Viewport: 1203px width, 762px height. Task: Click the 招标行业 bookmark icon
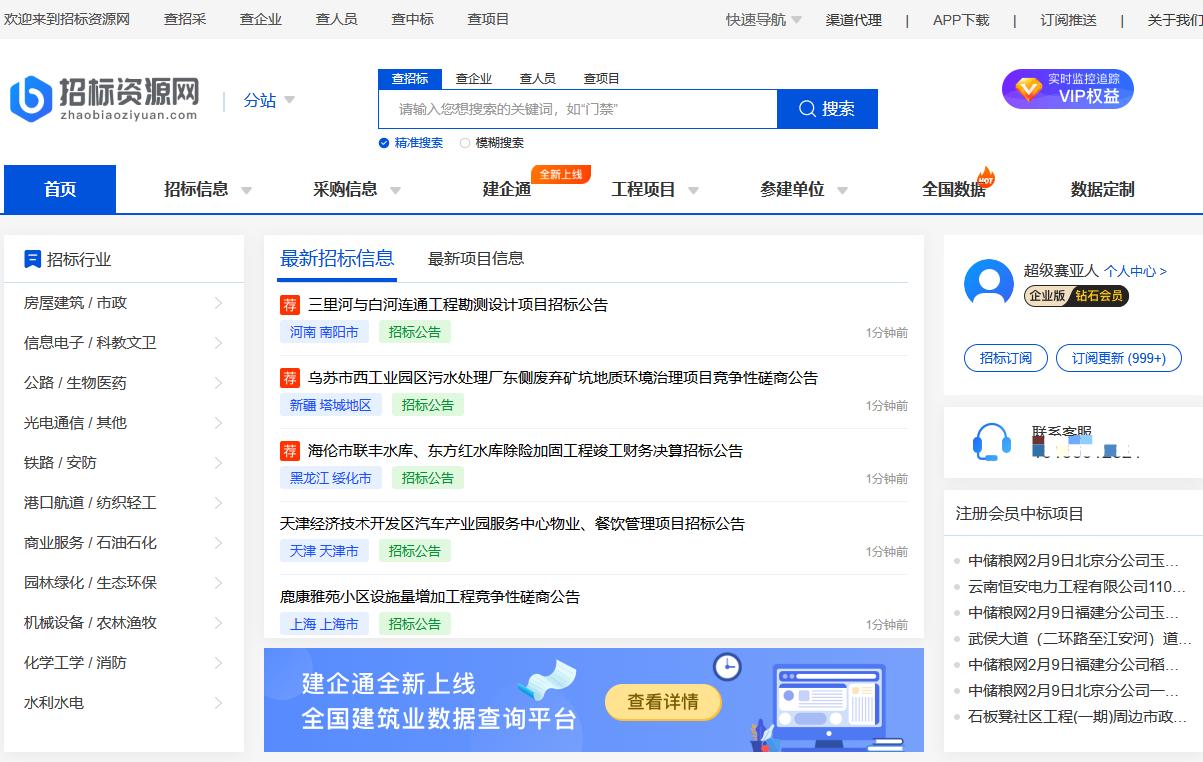pyautogui.click(x=31, y=258)
